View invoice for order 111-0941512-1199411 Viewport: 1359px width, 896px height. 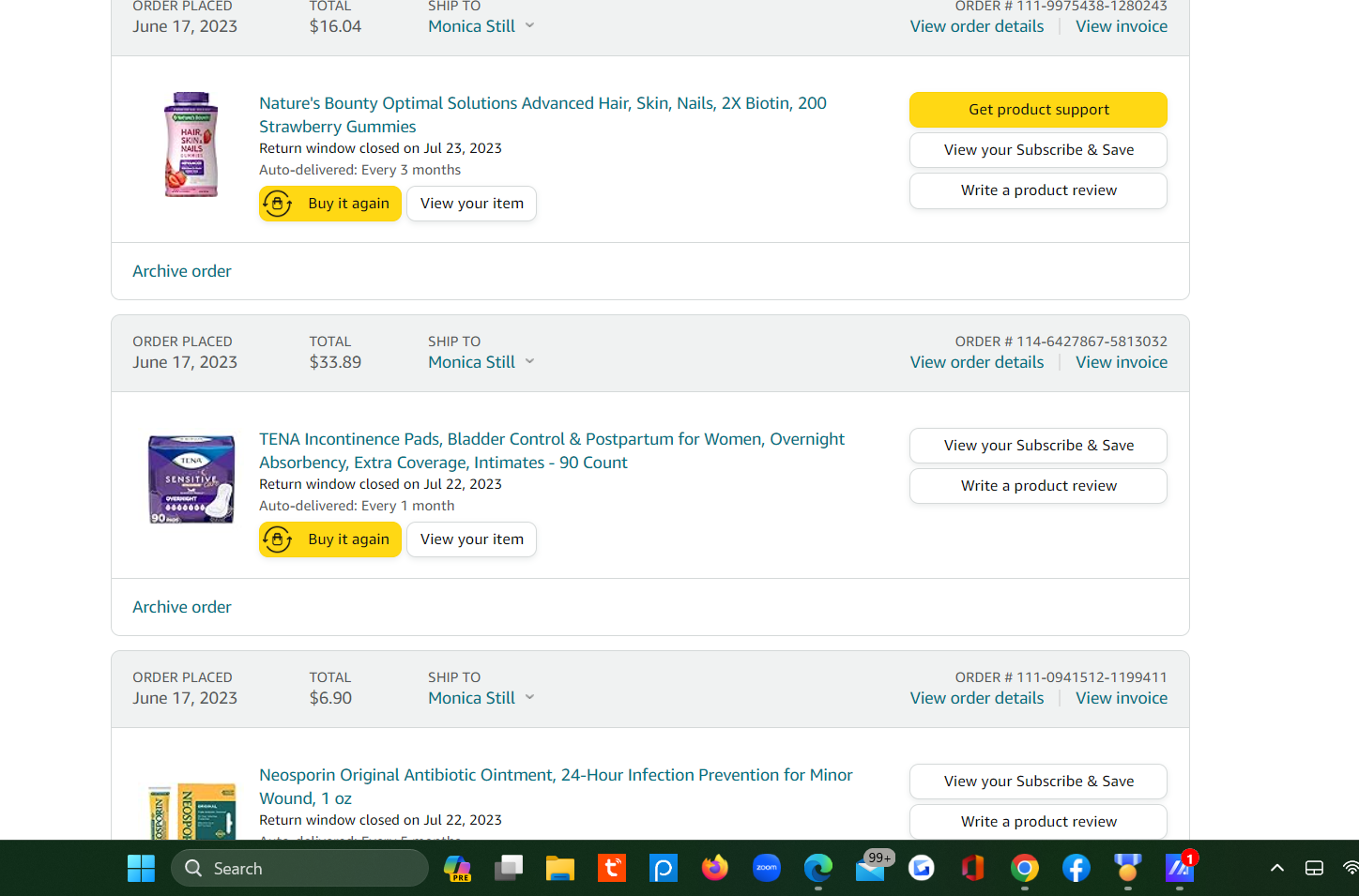[1122, 698]
